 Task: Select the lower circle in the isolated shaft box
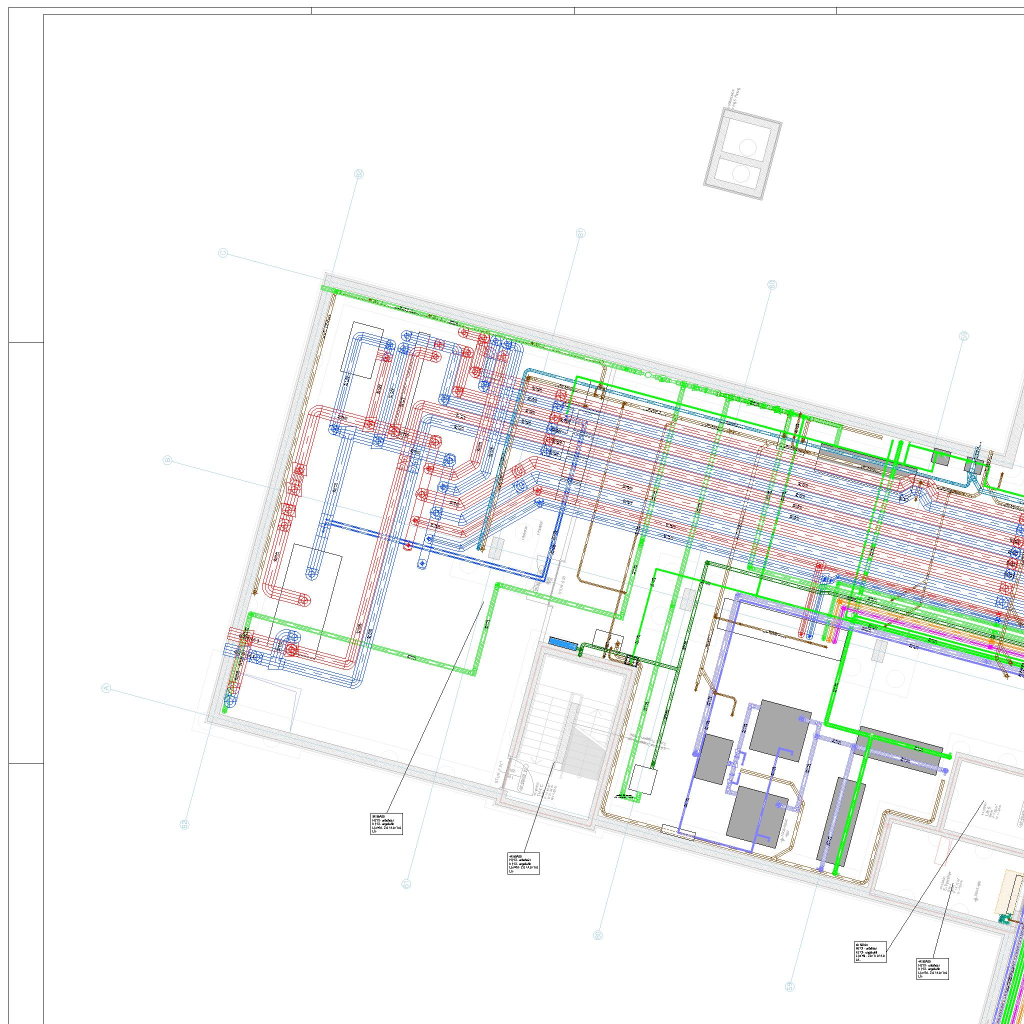pyautogui.click(x=742, y=173)
